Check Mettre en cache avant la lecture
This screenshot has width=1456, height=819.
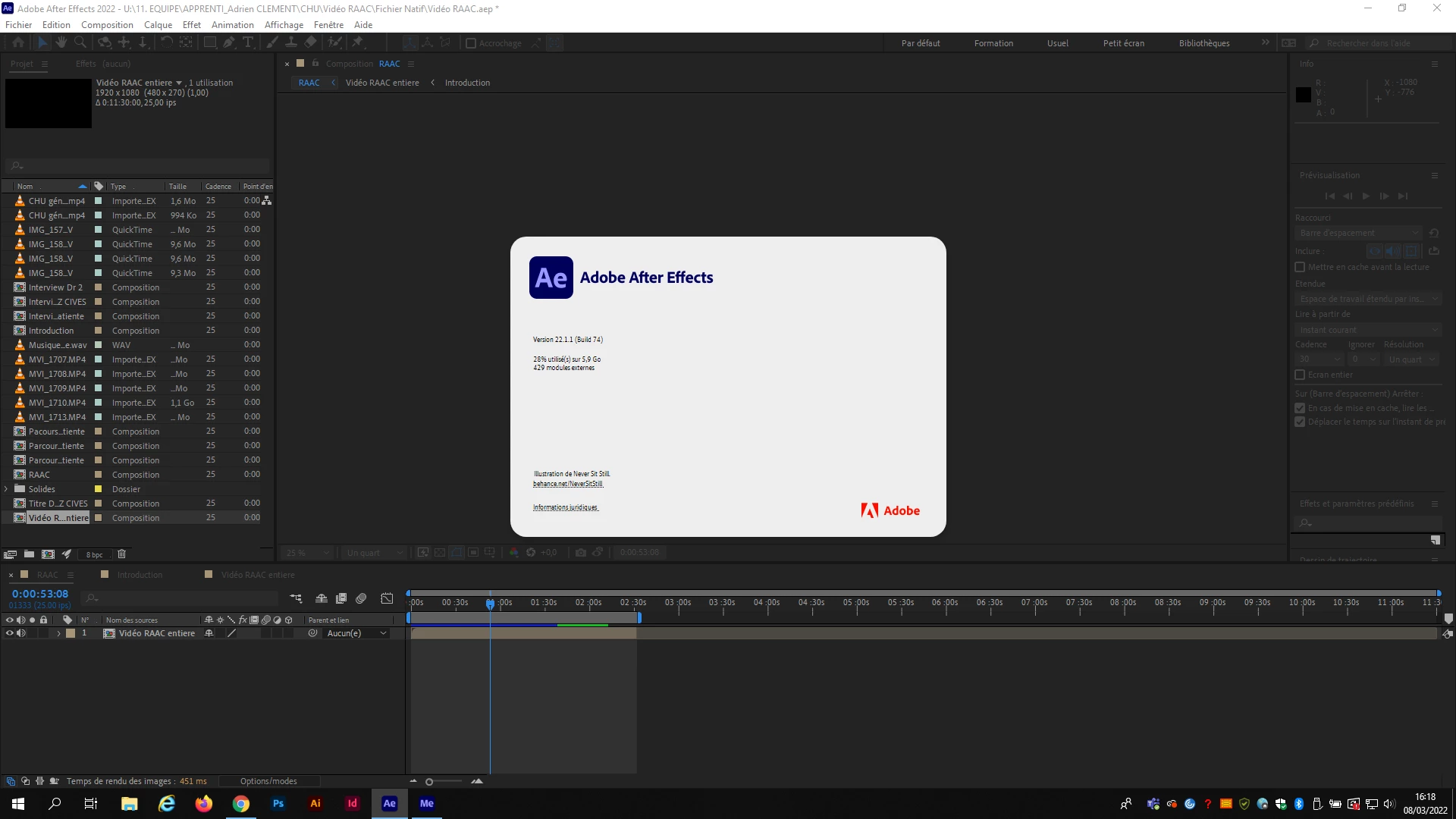[x=1300, y=267]
